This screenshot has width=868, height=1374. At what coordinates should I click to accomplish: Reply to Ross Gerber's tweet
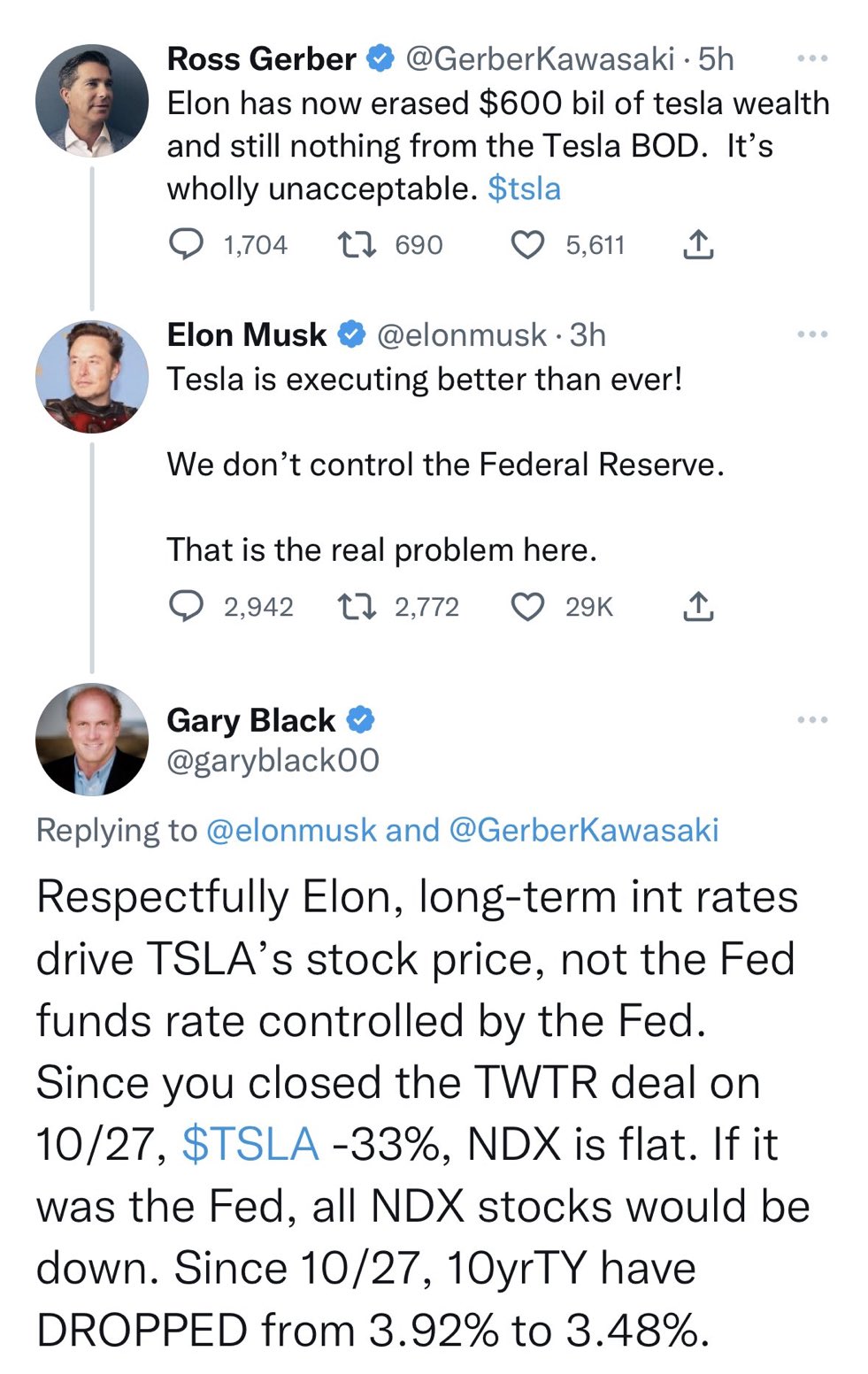[x=186, y=244]
